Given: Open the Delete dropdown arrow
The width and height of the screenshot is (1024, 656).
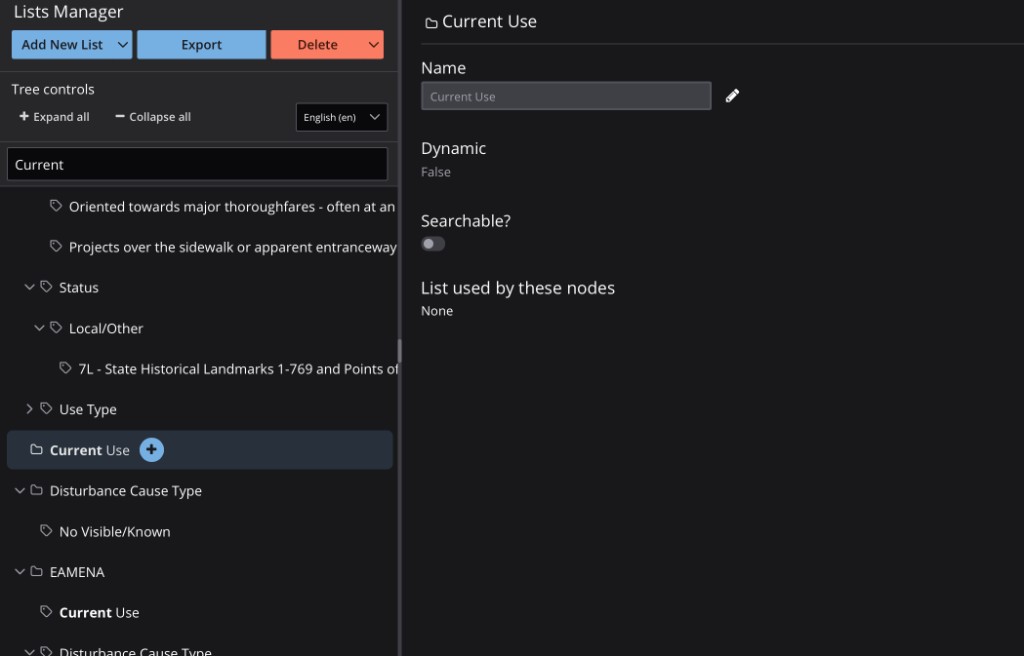Looking at the screenshot, I should 374,44.
